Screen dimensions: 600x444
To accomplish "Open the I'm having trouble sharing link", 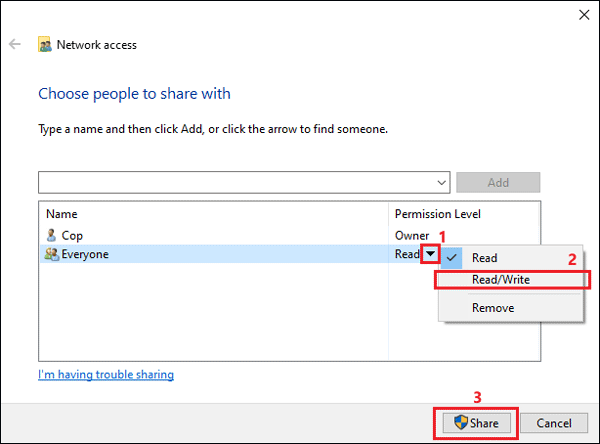I will pyautogui.click(x=106, y=374).
